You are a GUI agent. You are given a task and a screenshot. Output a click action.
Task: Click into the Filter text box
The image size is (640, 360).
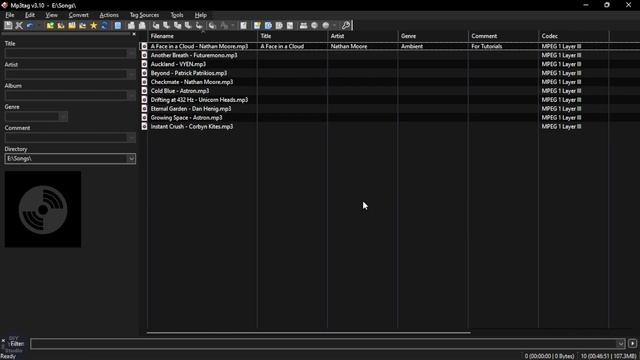click(323, 344)
